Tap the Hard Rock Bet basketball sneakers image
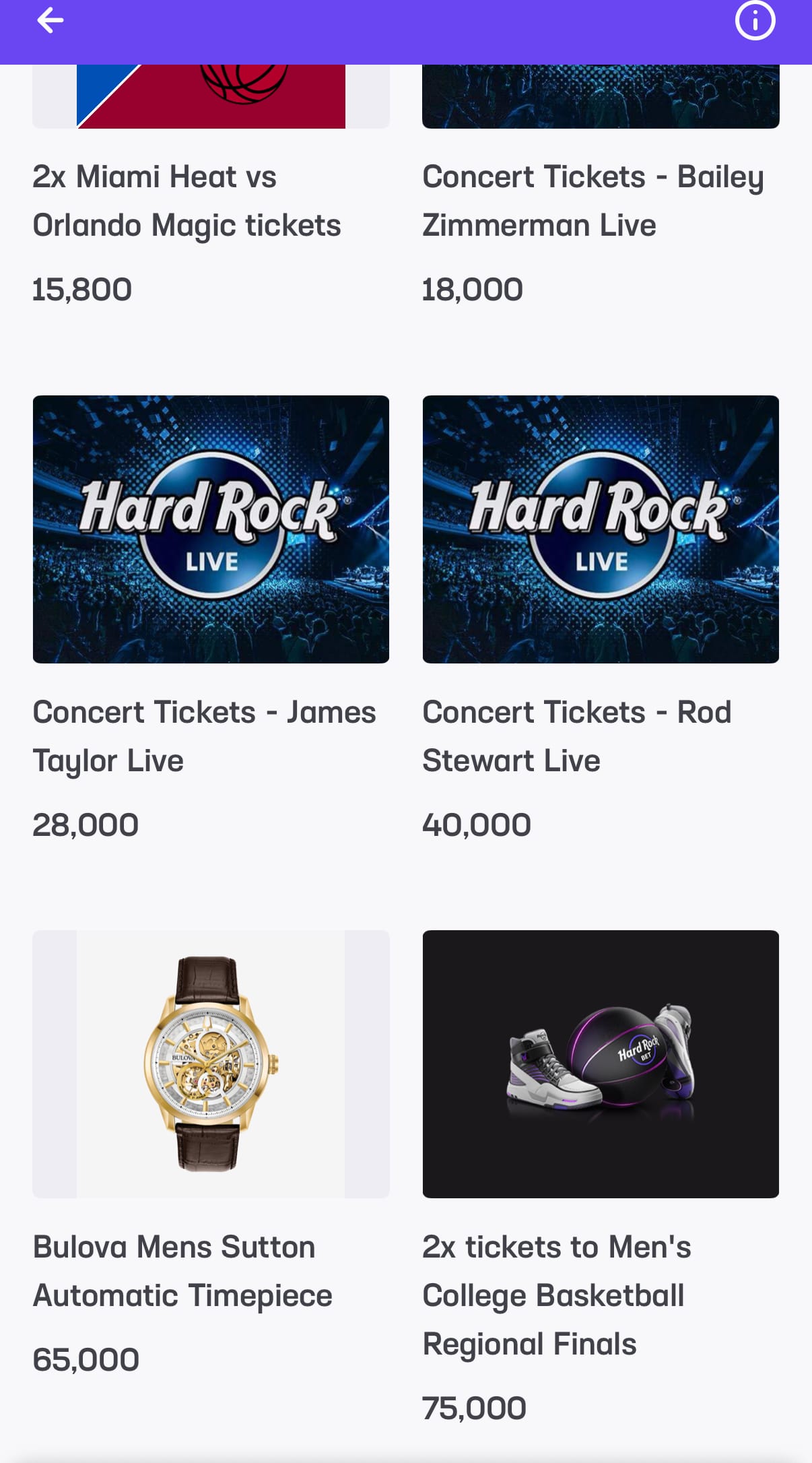Screen dimensions: 812x1463 (601, 1064)
